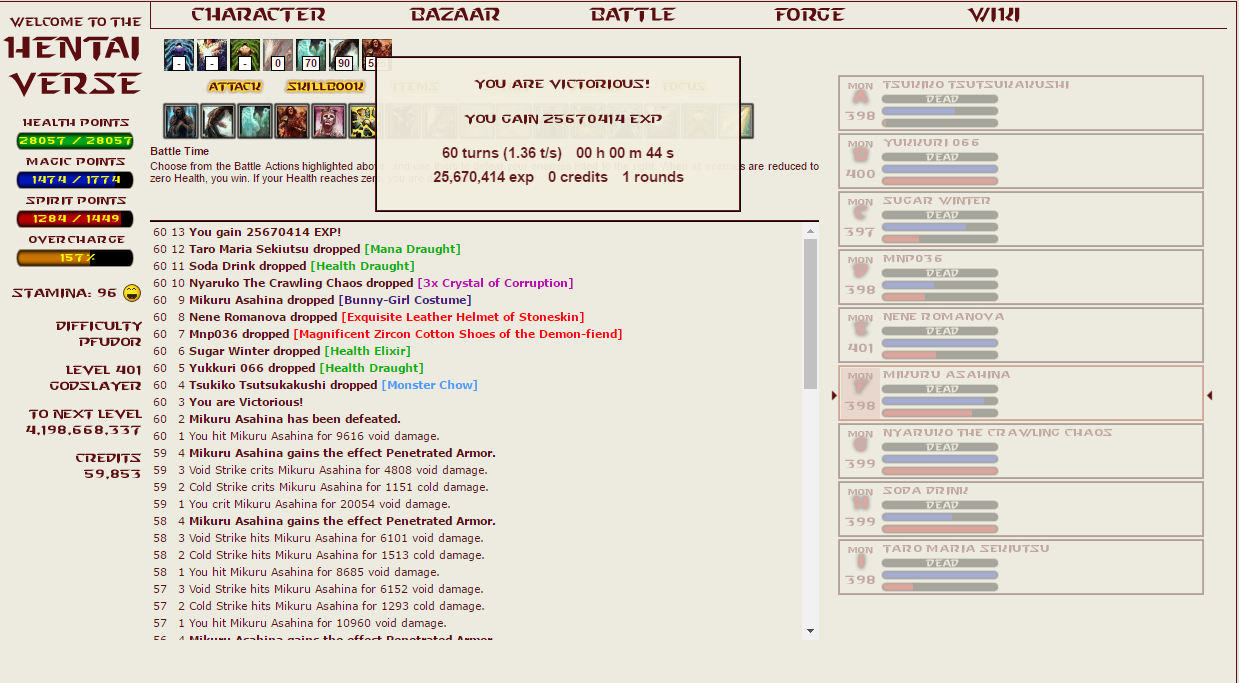Click the stamina smiley face icon
1239x683 pixels.
coord(132,293)
